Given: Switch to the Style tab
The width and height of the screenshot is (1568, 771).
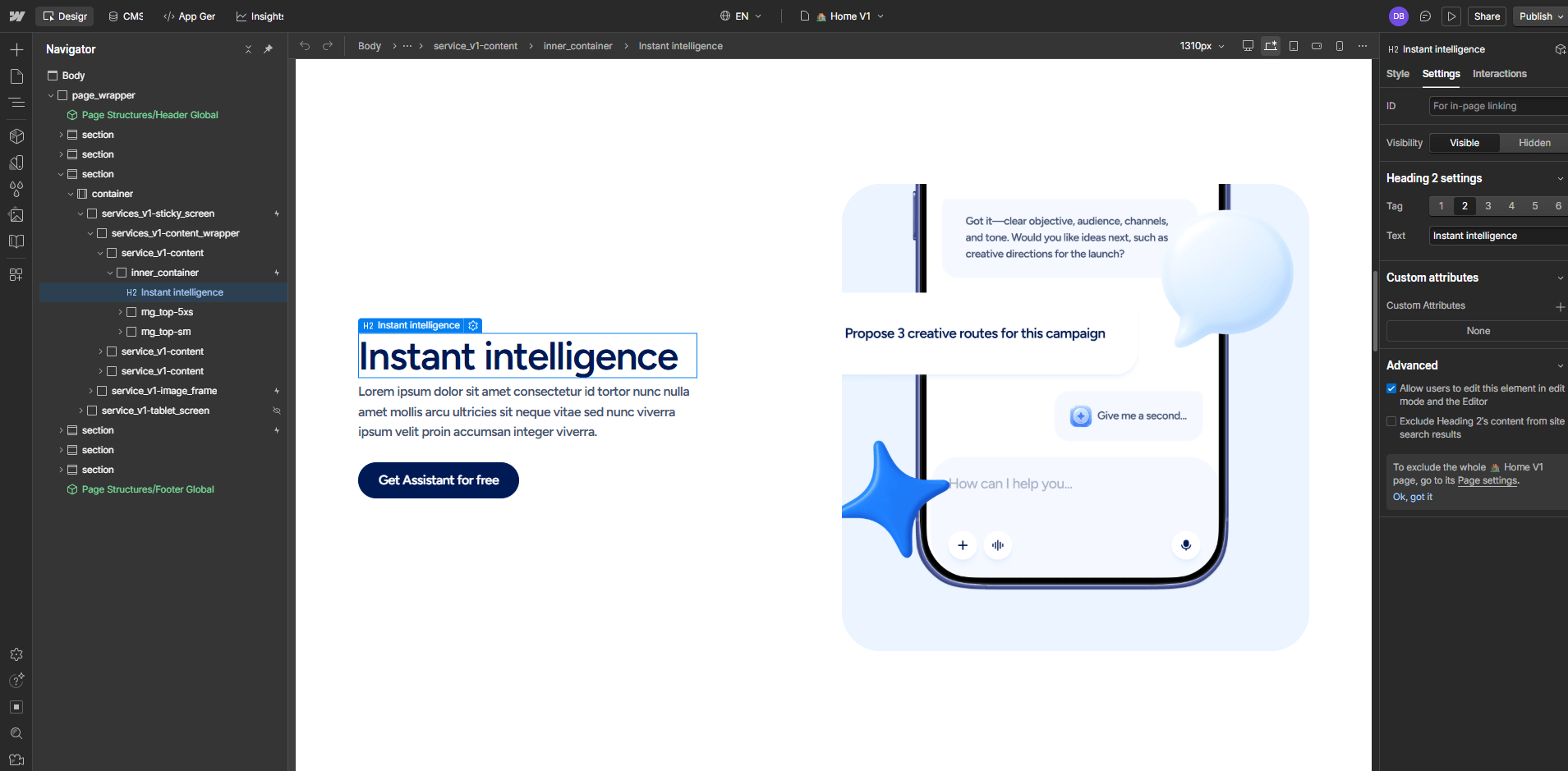Looking at the screenshot, I should click(1397, 74).
